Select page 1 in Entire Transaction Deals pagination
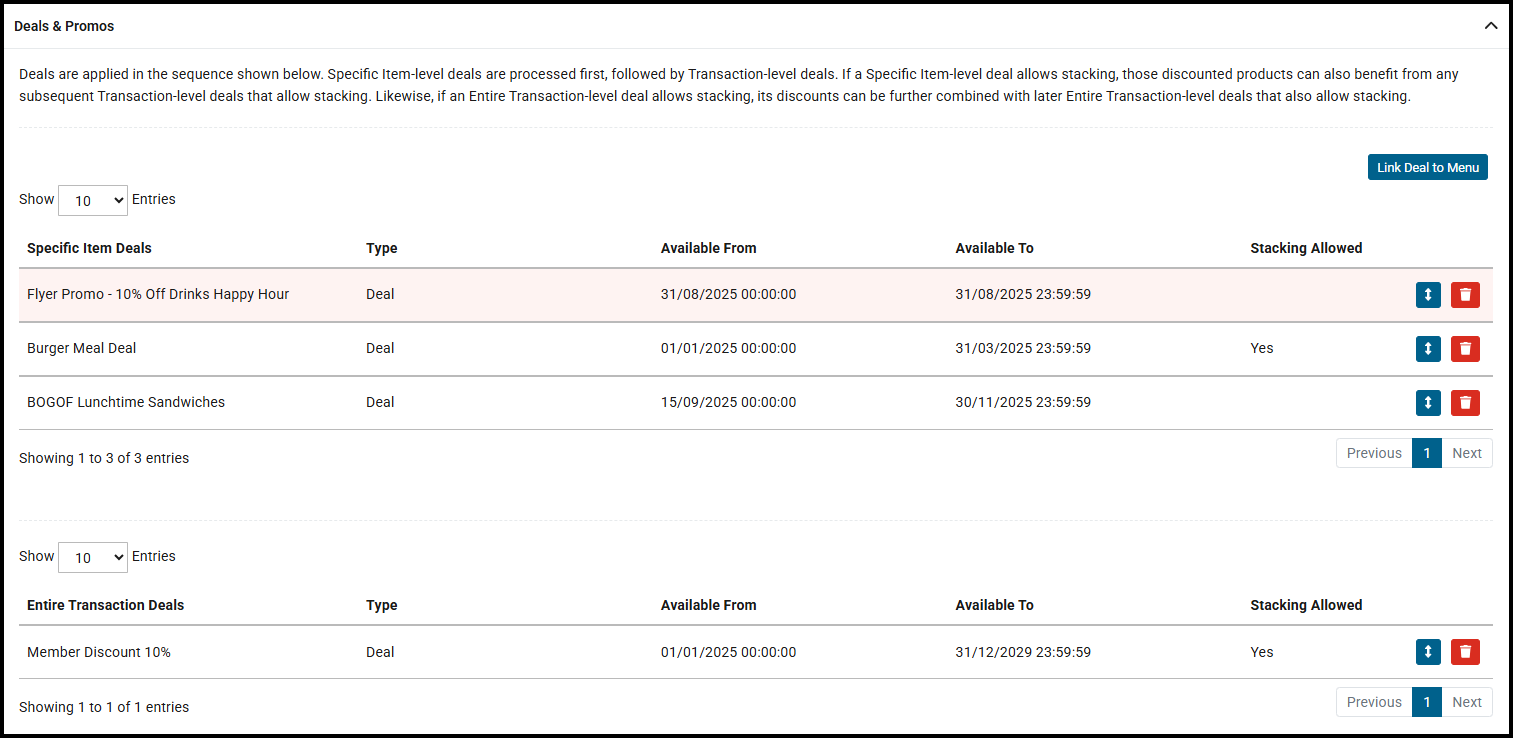The width and height of the screenshot is (1513, 738). 1426,702
